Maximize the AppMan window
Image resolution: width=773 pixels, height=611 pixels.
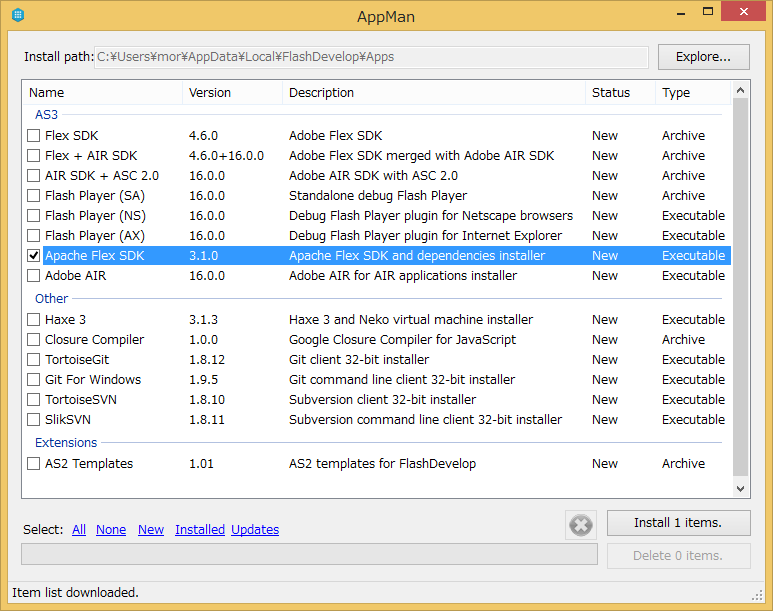(x=708, y=12)
